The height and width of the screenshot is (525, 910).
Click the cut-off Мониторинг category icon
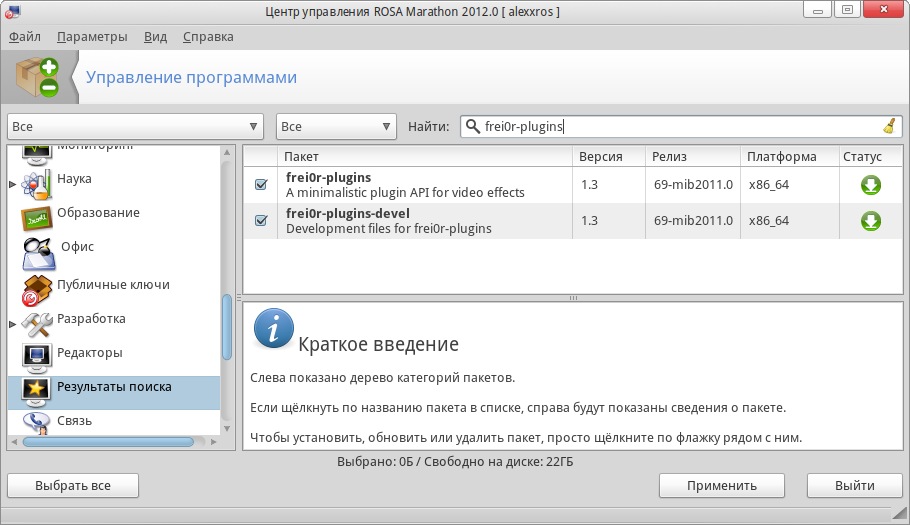pos(37,154)
